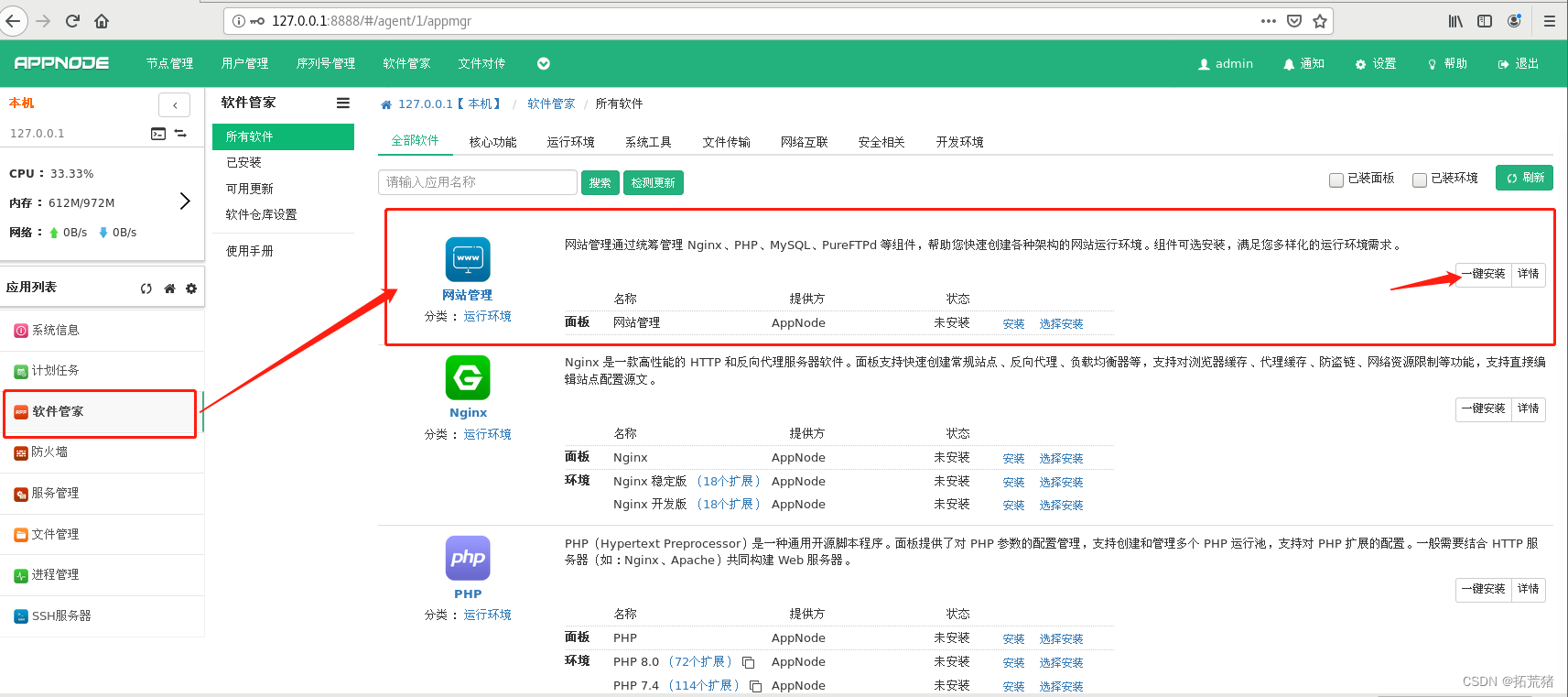Viewport: 1568px width, 697px height.
Task: Open 用户管理 in the top menu
Action: [245, 63]
